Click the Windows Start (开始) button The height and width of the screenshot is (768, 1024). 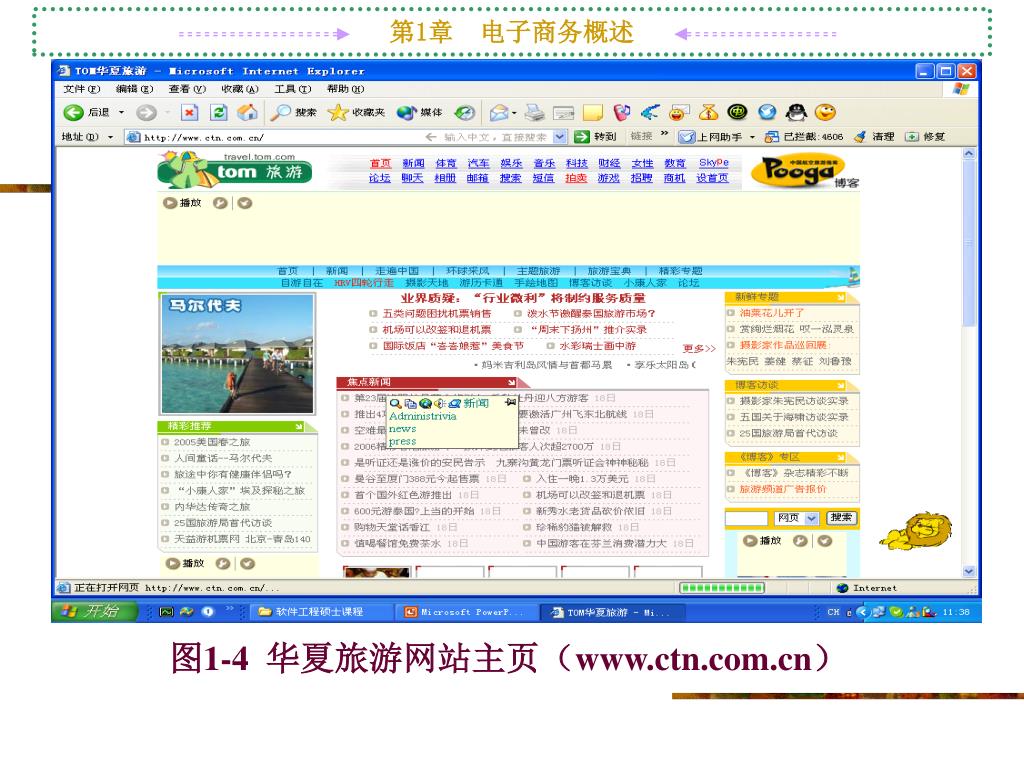pos(95,612)
